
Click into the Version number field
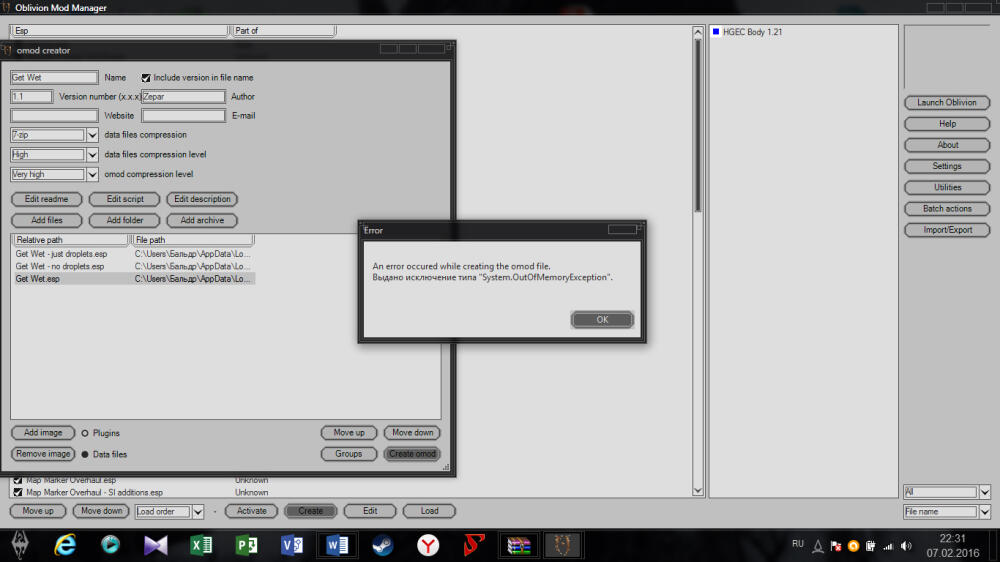click(x=31, y=97)
